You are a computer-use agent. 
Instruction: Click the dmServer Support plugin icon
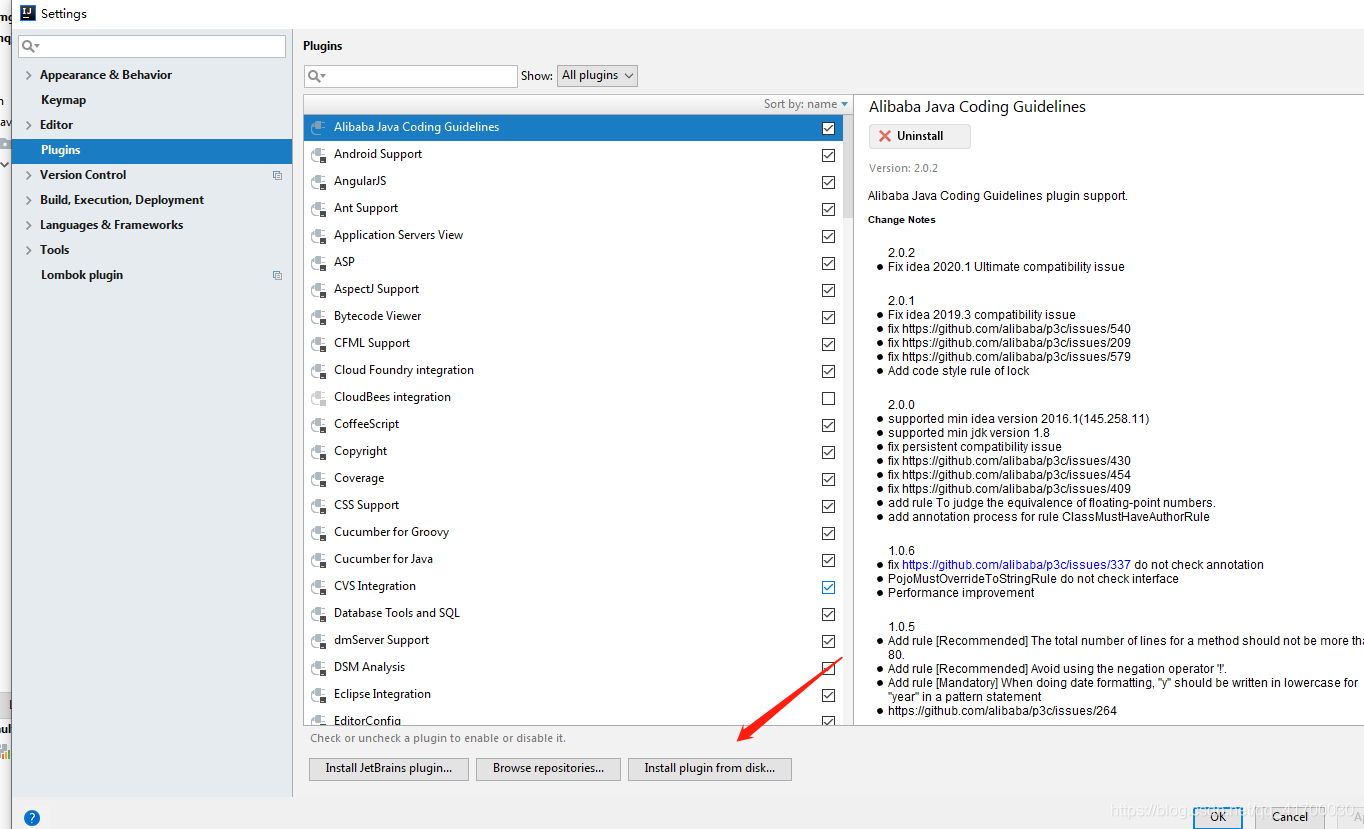319,641
